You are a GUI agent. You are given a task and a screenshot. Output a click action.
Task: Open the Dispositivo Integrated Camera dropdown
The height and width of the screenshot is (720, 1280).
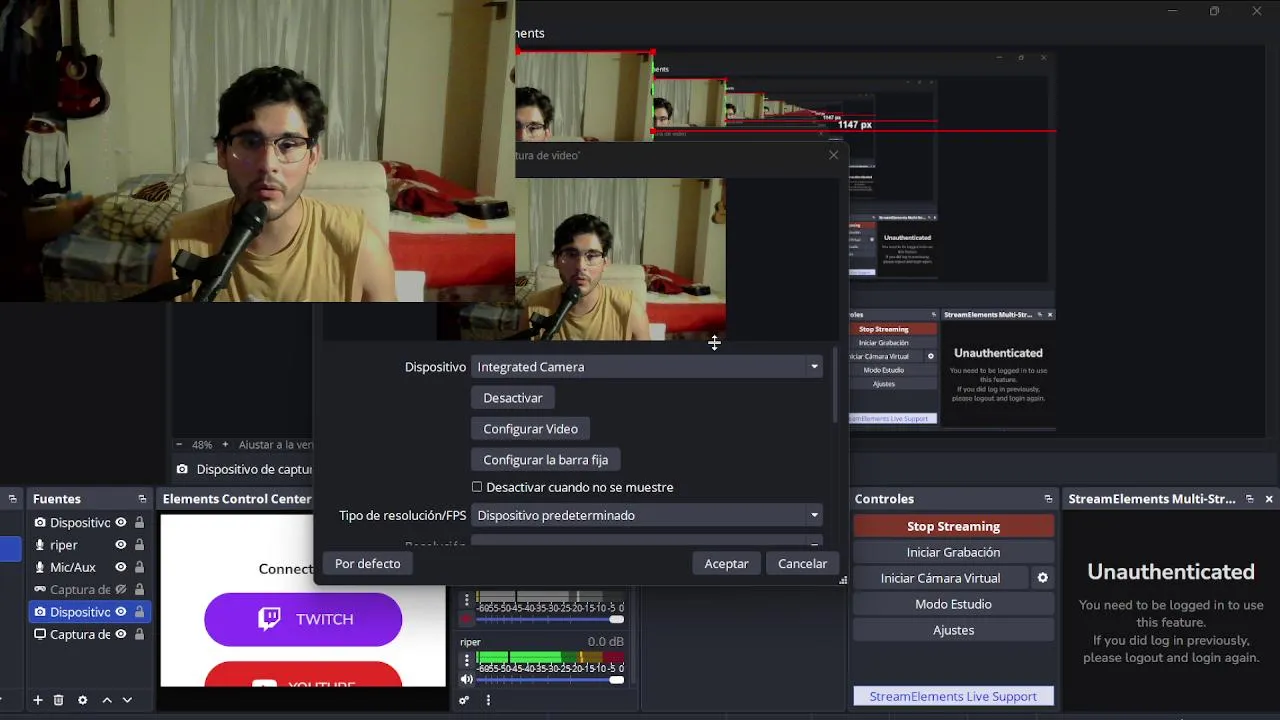click(647, 367)
